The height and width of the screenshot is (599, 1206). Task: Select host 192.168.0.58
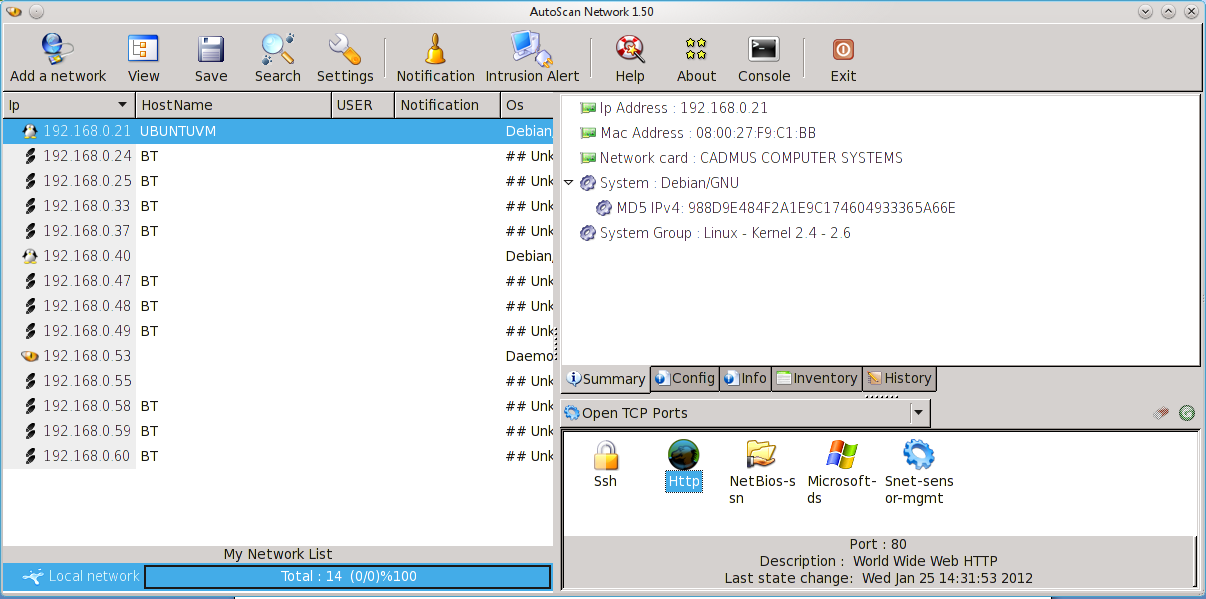(x=278, y=406)
